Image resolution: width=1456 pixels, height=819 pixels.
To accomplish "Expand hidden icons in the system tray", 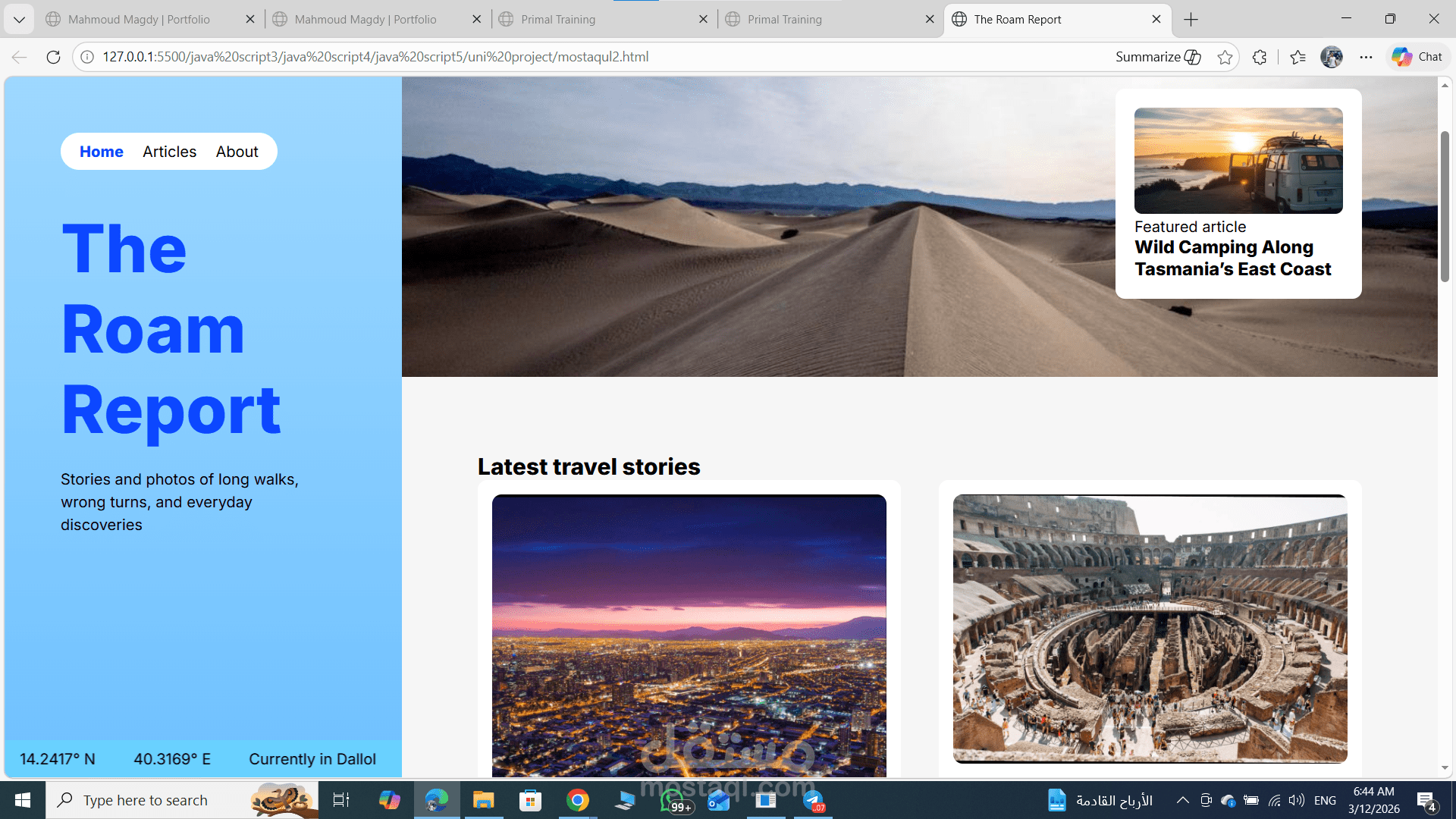I will (x=1182, y=799).
